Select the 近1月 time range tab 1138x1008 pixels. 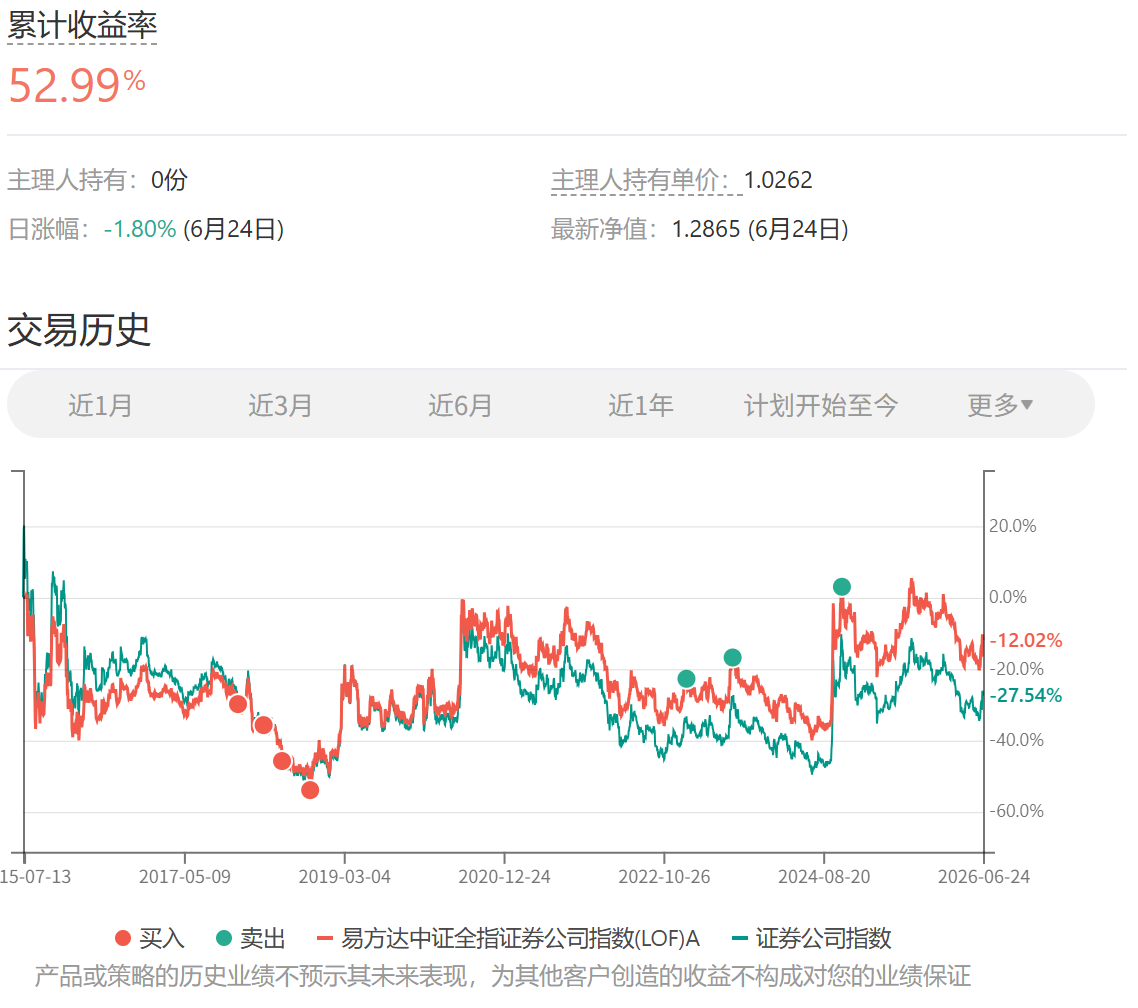tap(100, 405)
